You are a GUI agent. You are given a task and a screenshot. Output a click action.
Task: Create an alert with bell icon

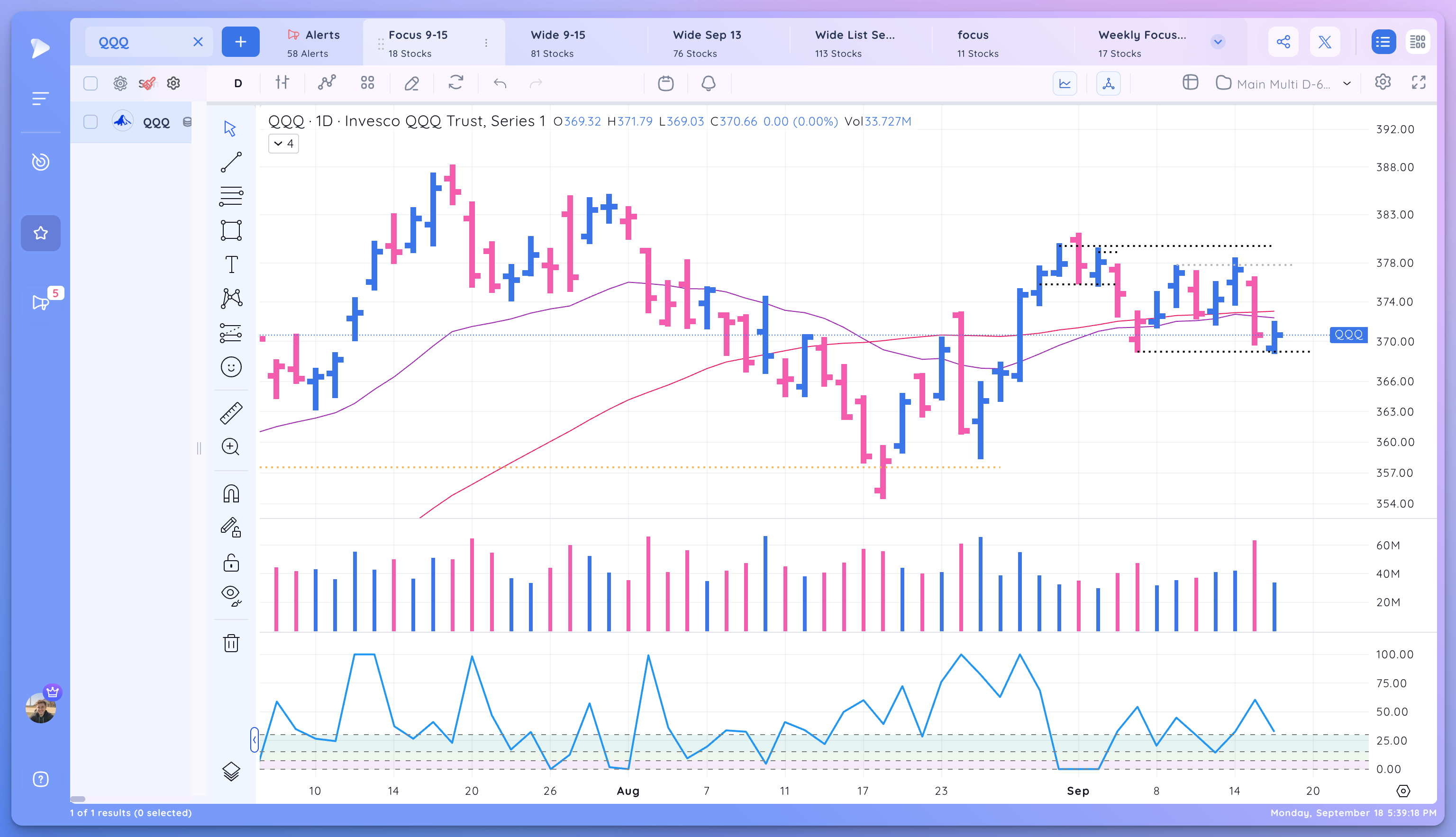[708, 83]
